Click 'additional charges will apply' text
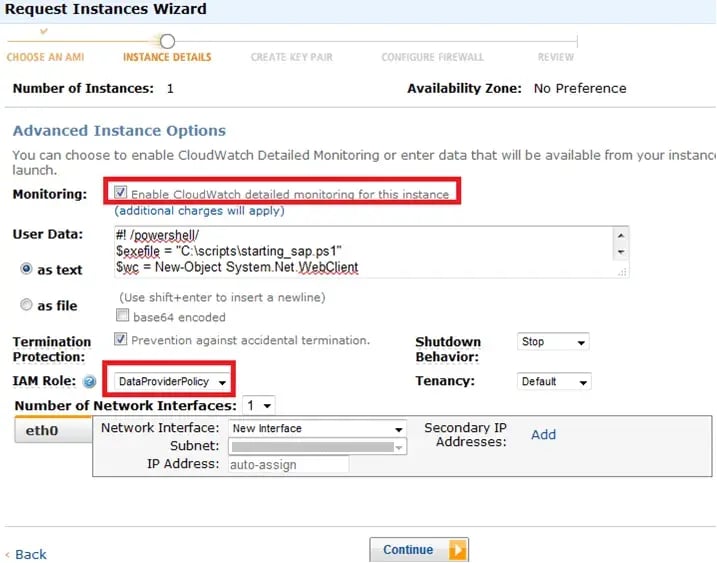Screen dimensions: 717x563 click(x=199, y=211)
